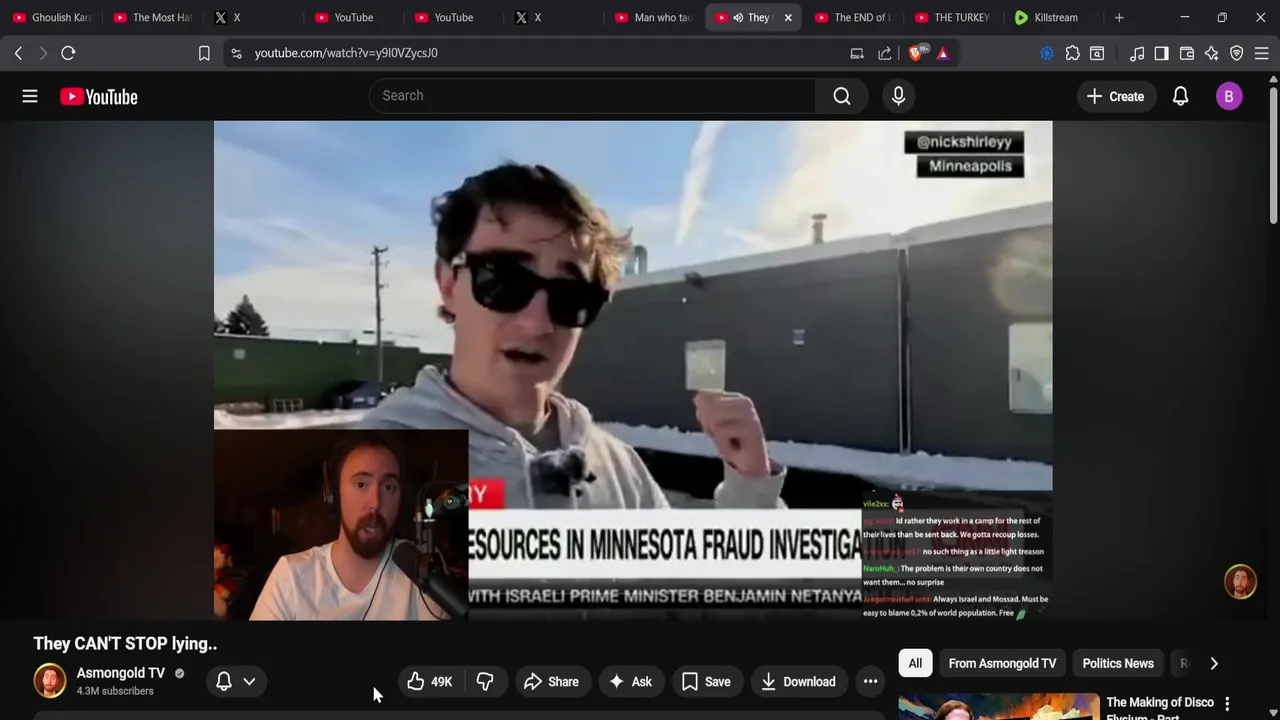Select From Asmongold TV filter chip
This screenshot has height=720, width=1280.
tap(1002, 663)
